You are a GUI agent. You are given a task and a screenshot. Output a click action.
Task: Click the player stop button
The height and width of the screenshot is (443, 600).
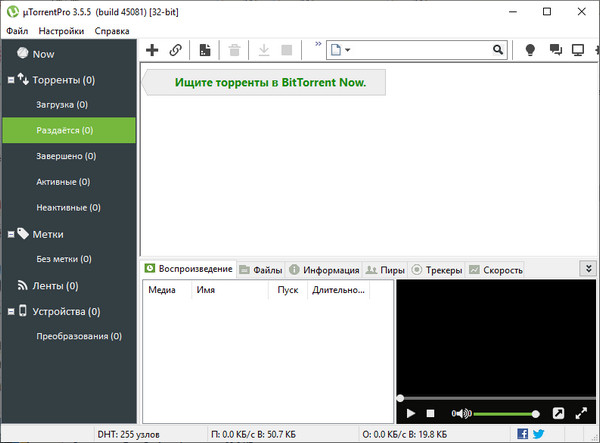pos(430,413)
